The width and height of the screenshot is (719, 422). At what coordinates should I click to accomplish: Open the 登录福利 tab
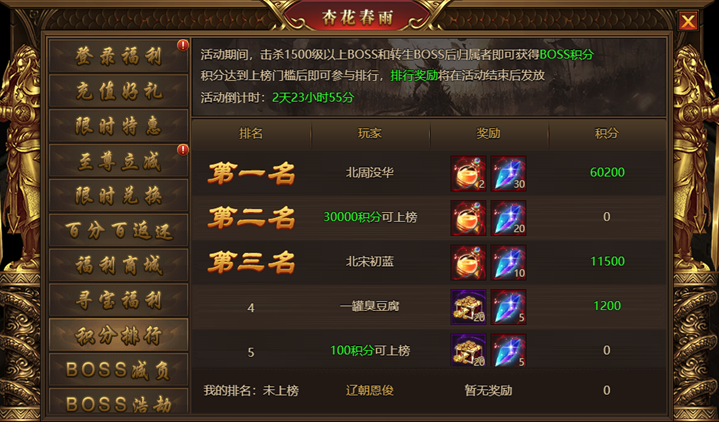[x=119, y=56]
